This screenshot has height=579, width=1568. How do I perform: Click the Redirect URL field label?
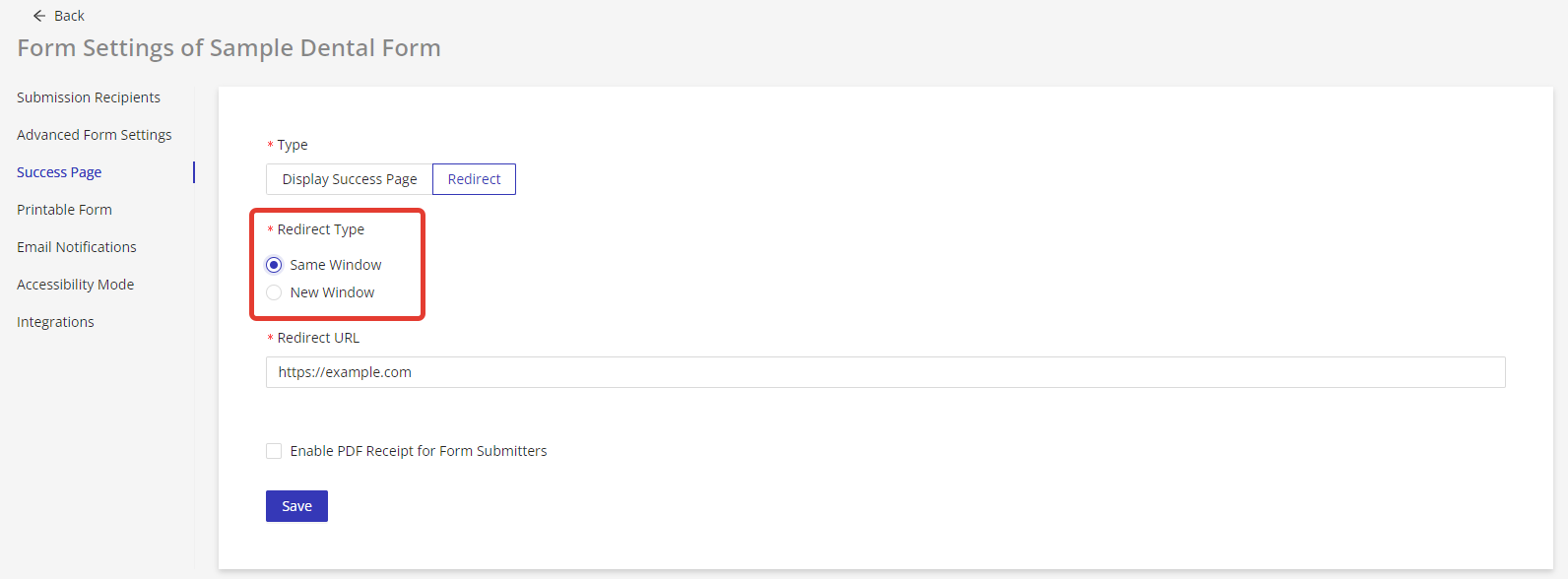(318, 338)
